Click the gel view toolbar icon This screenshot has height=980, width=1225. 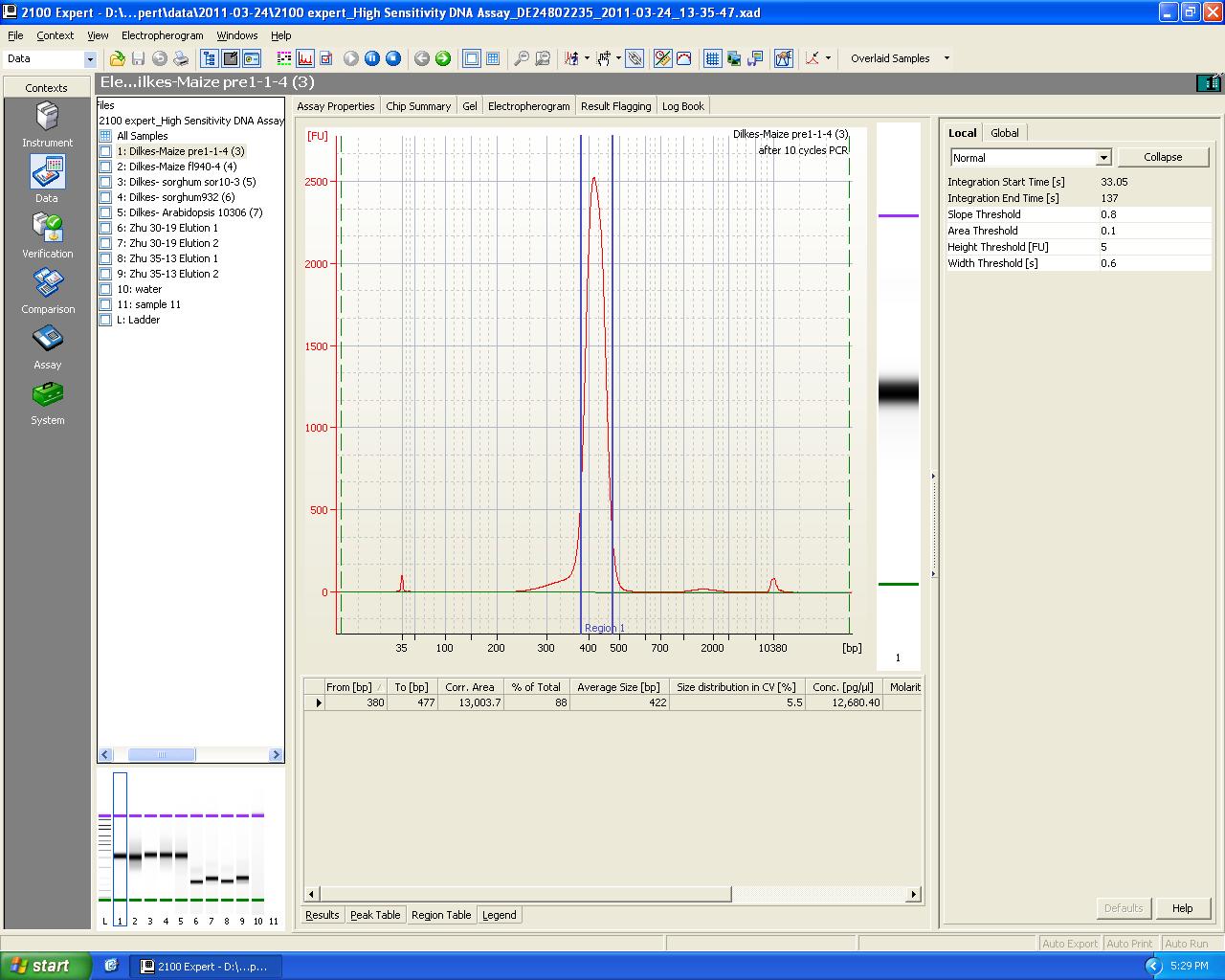283,58
